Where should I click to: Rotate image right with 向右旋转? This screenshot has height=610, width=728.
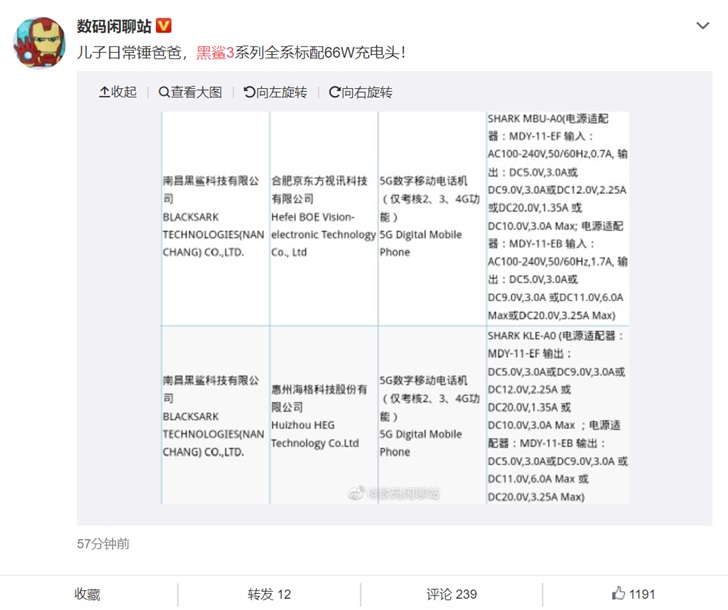click(x=360, y=92)
